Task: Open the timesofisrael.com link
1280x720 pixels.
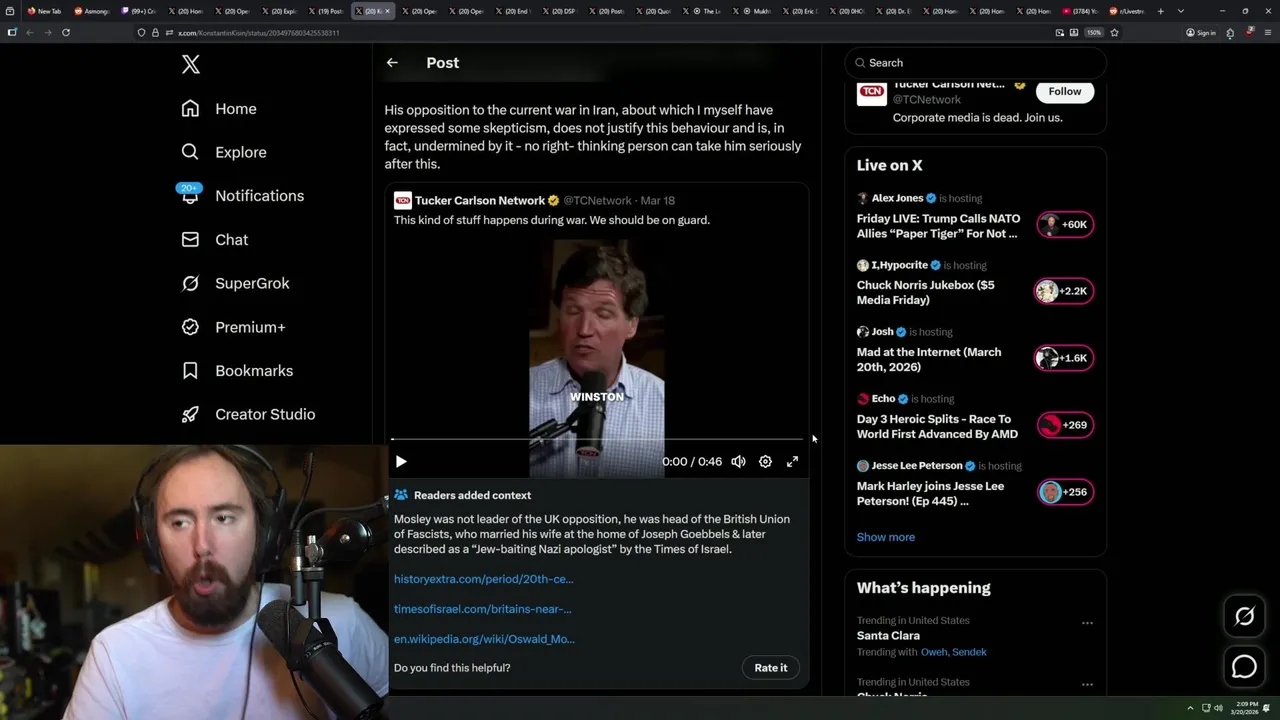Action: pos(483,609)
